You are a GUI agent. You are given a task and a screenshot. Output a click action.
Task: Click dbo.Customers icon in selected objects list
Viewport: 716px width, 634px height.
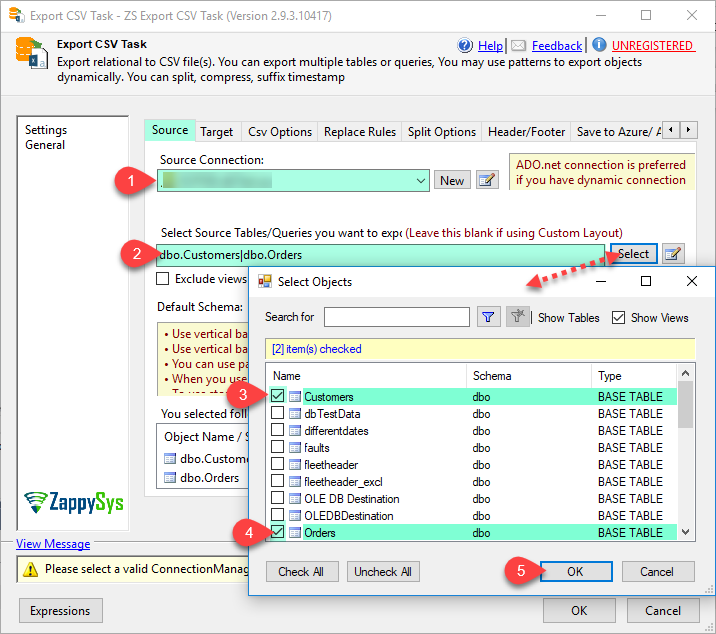click(170, 459)
